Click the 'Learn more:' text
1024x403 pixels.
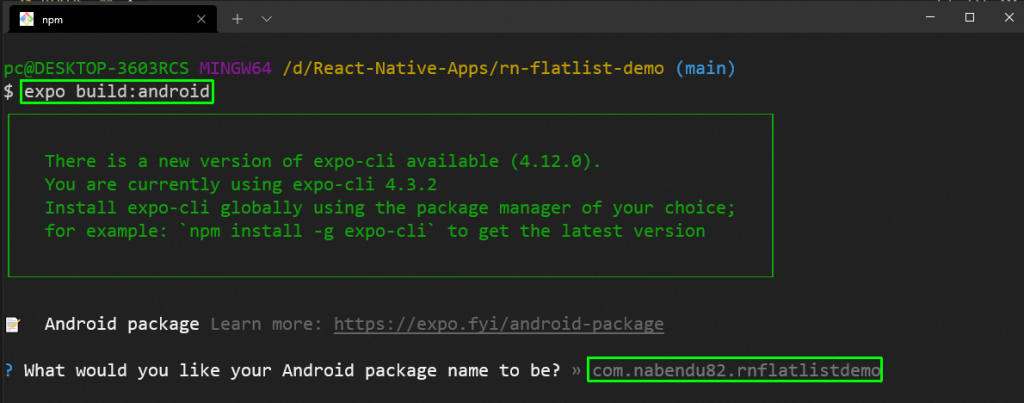(266, 324)
